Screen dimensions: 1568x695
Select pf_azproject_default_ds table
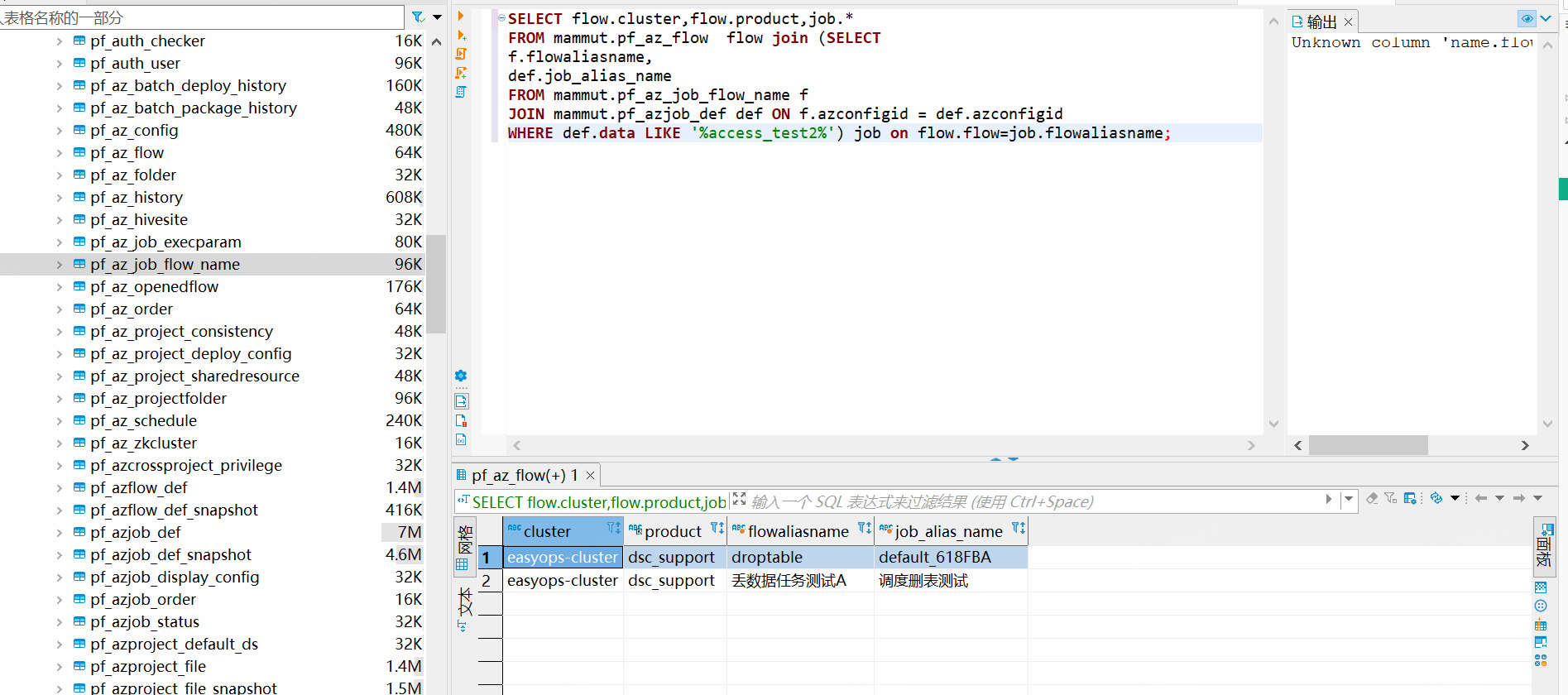174,644
